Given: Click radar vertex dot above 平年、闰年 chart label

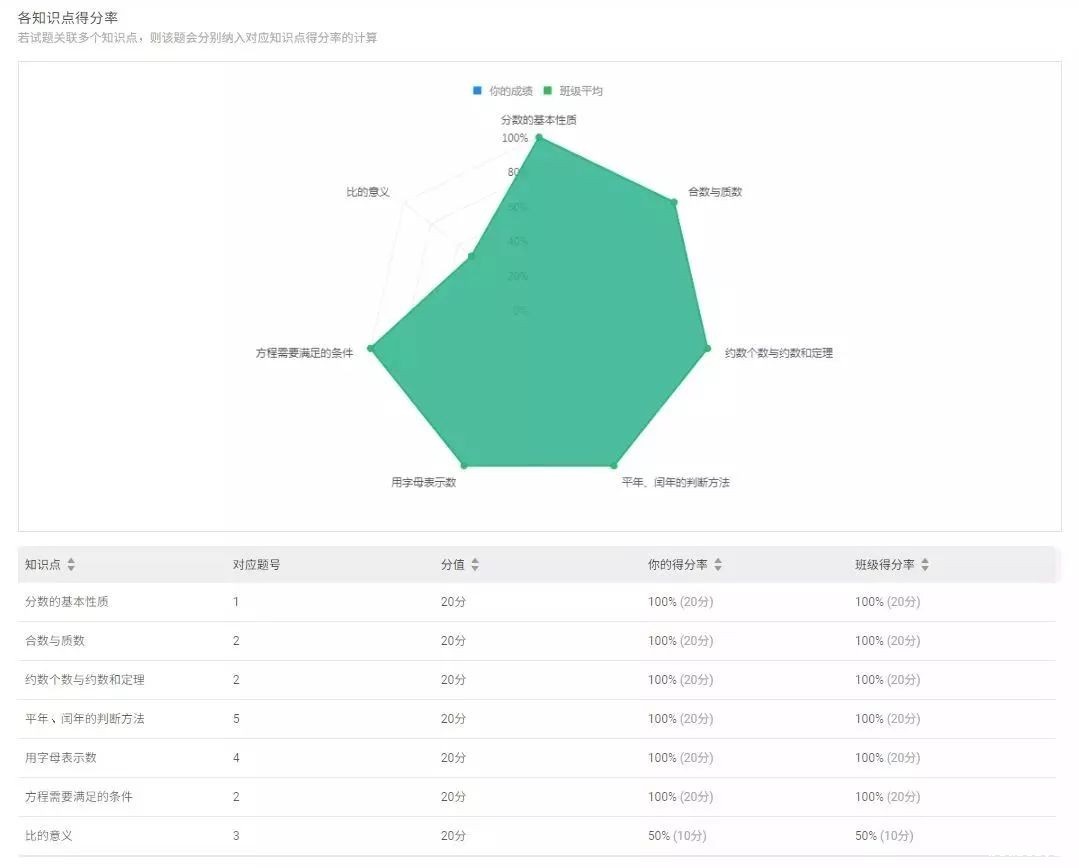Looking at the screenshot, I should 614,466.
